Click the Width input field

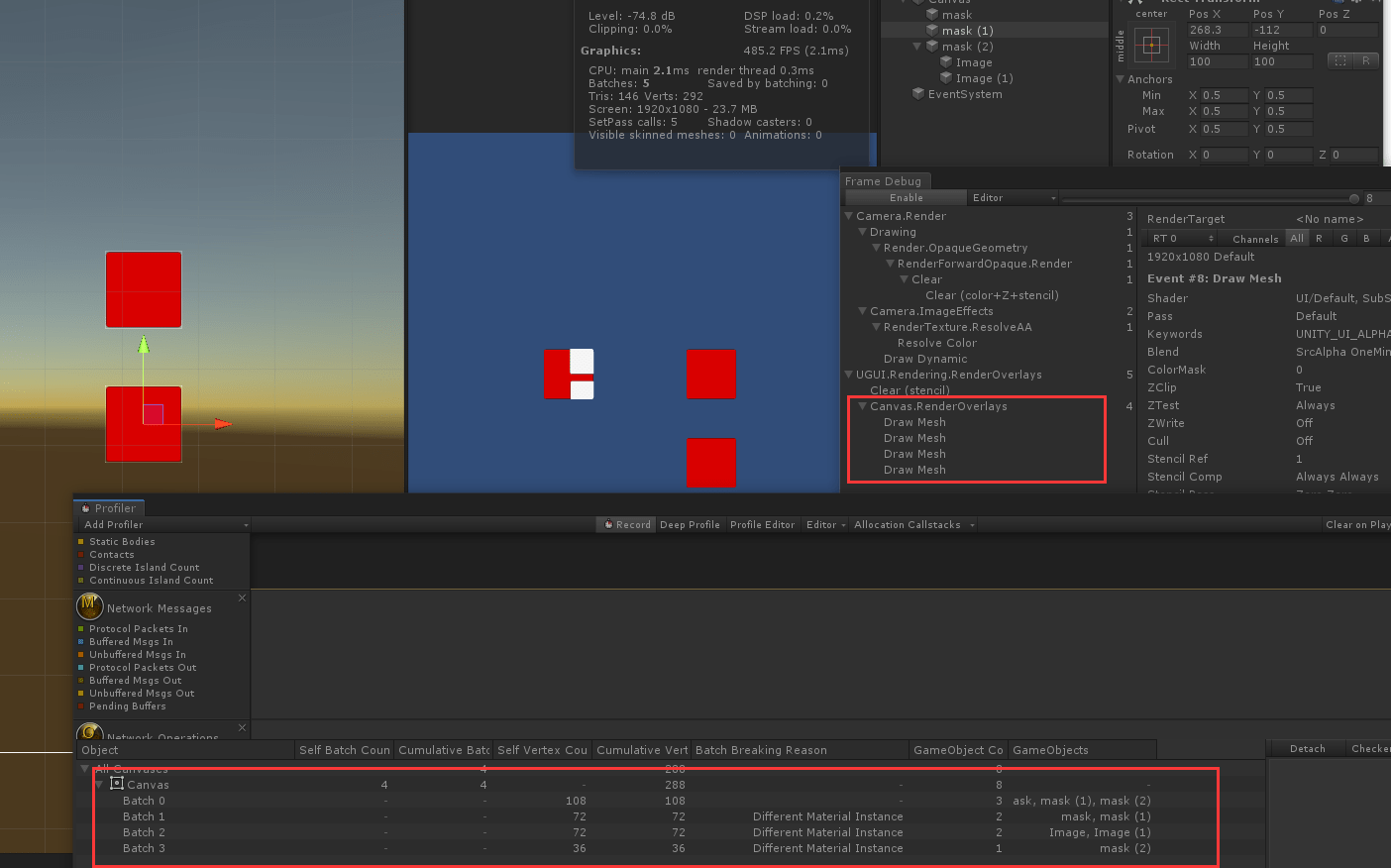1218,61
